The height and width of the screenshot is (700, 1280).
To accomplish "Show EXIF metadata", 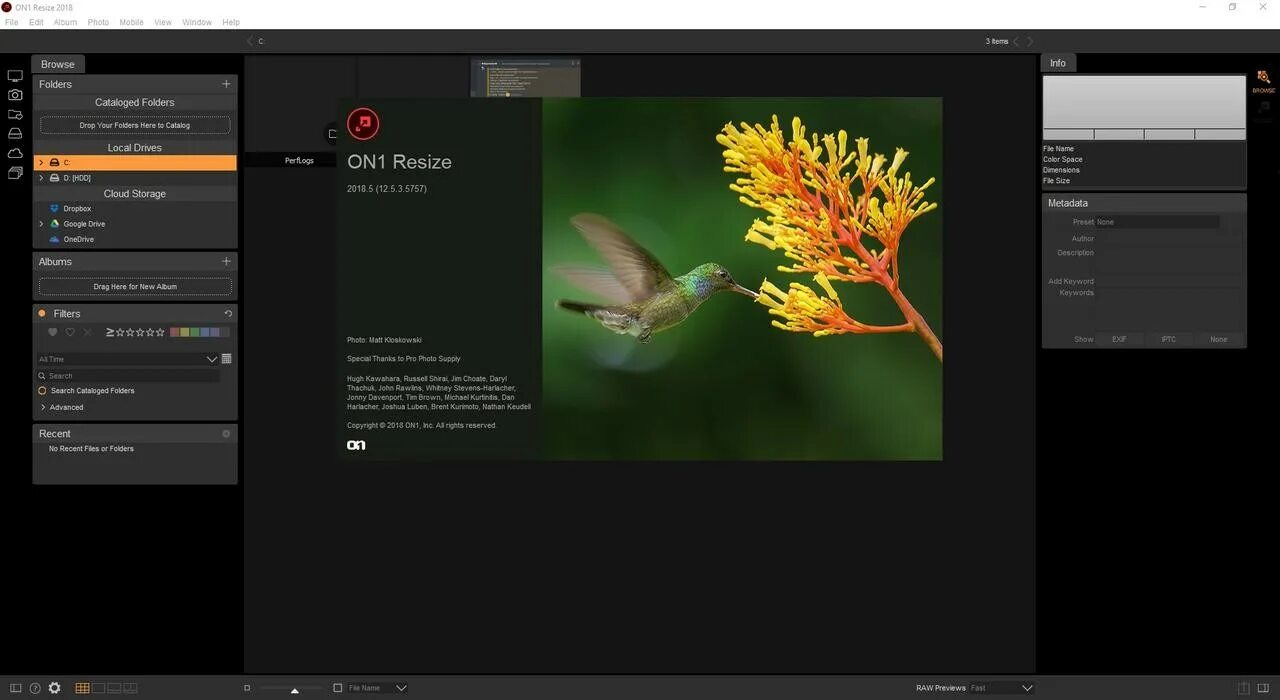I will pyautogui.click(x=1119, y=339).
